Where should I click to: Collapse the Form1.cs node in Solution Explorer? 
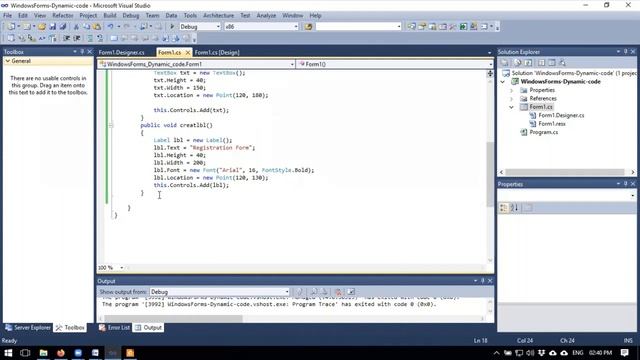coord(511,107)
